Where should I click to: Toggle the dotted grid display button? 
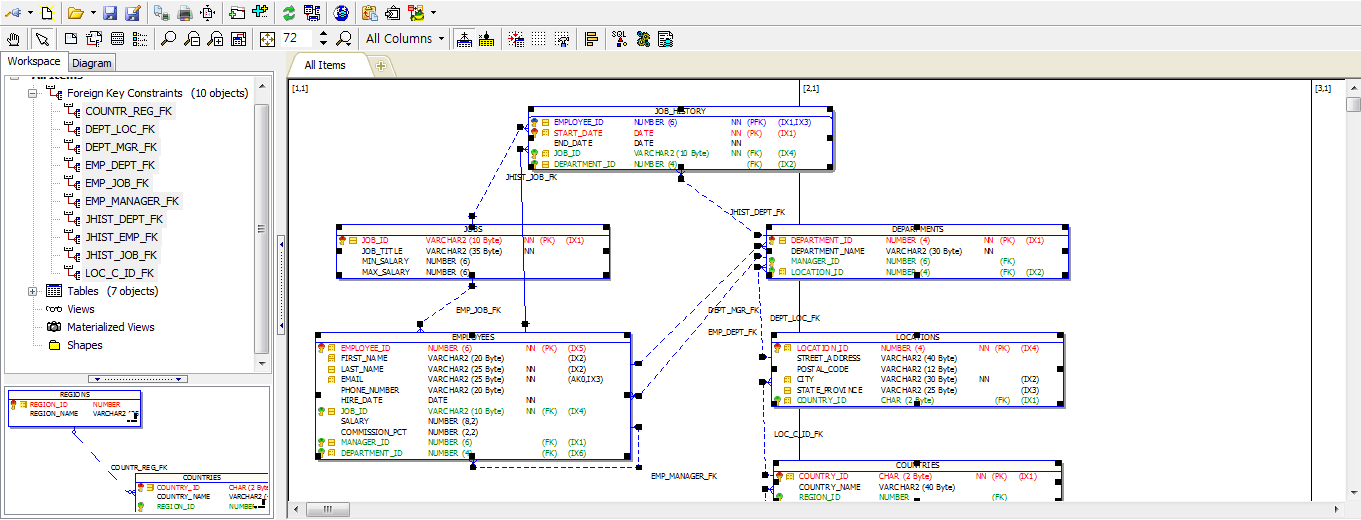(539, 39)
